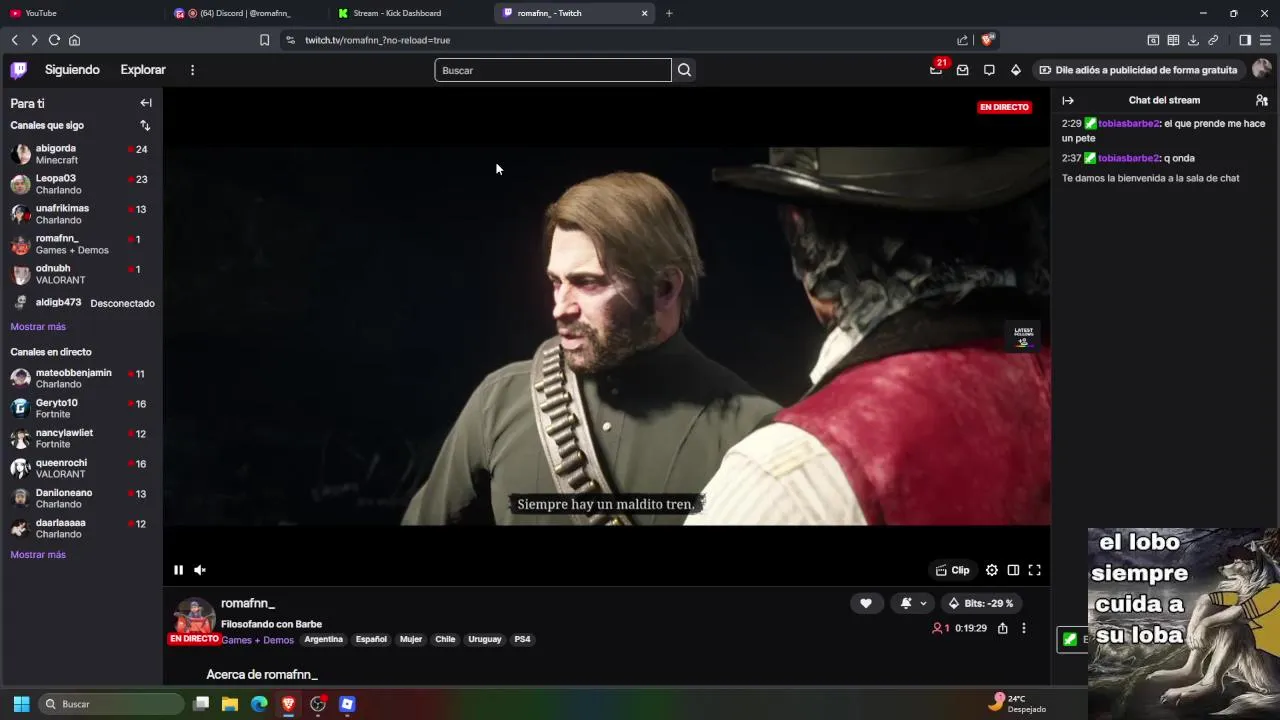Bookmark this page
The height and width of the screenshot is (720, 1280).
click(264, 40)
